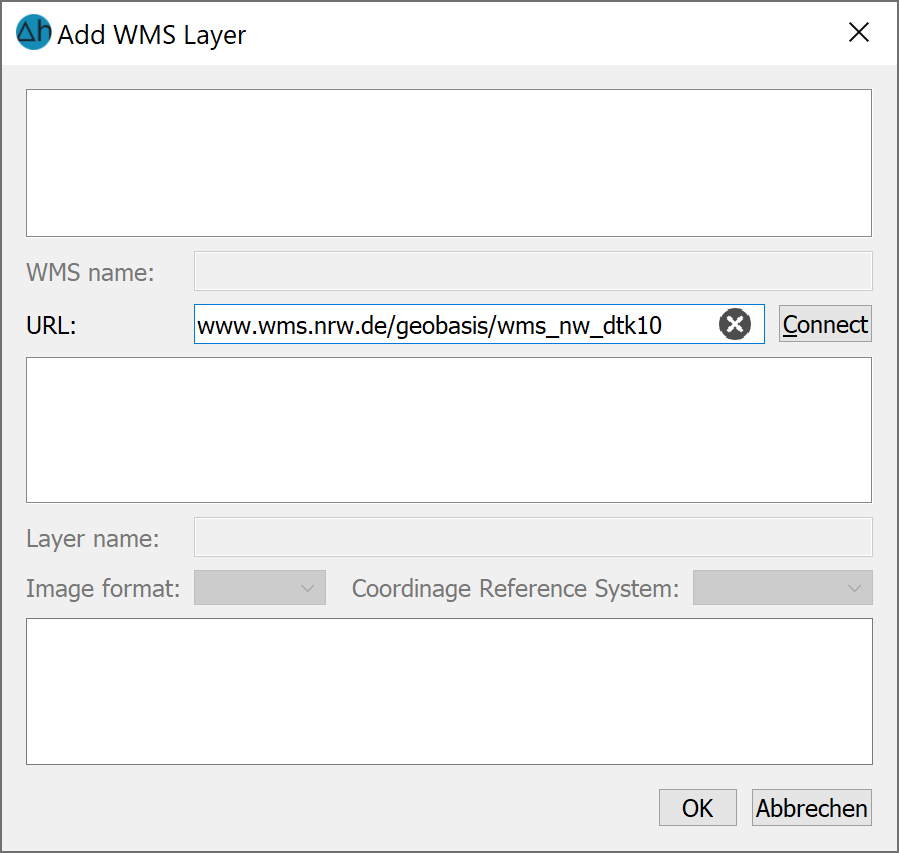Click the delta-h application icon in title bar

33,32
